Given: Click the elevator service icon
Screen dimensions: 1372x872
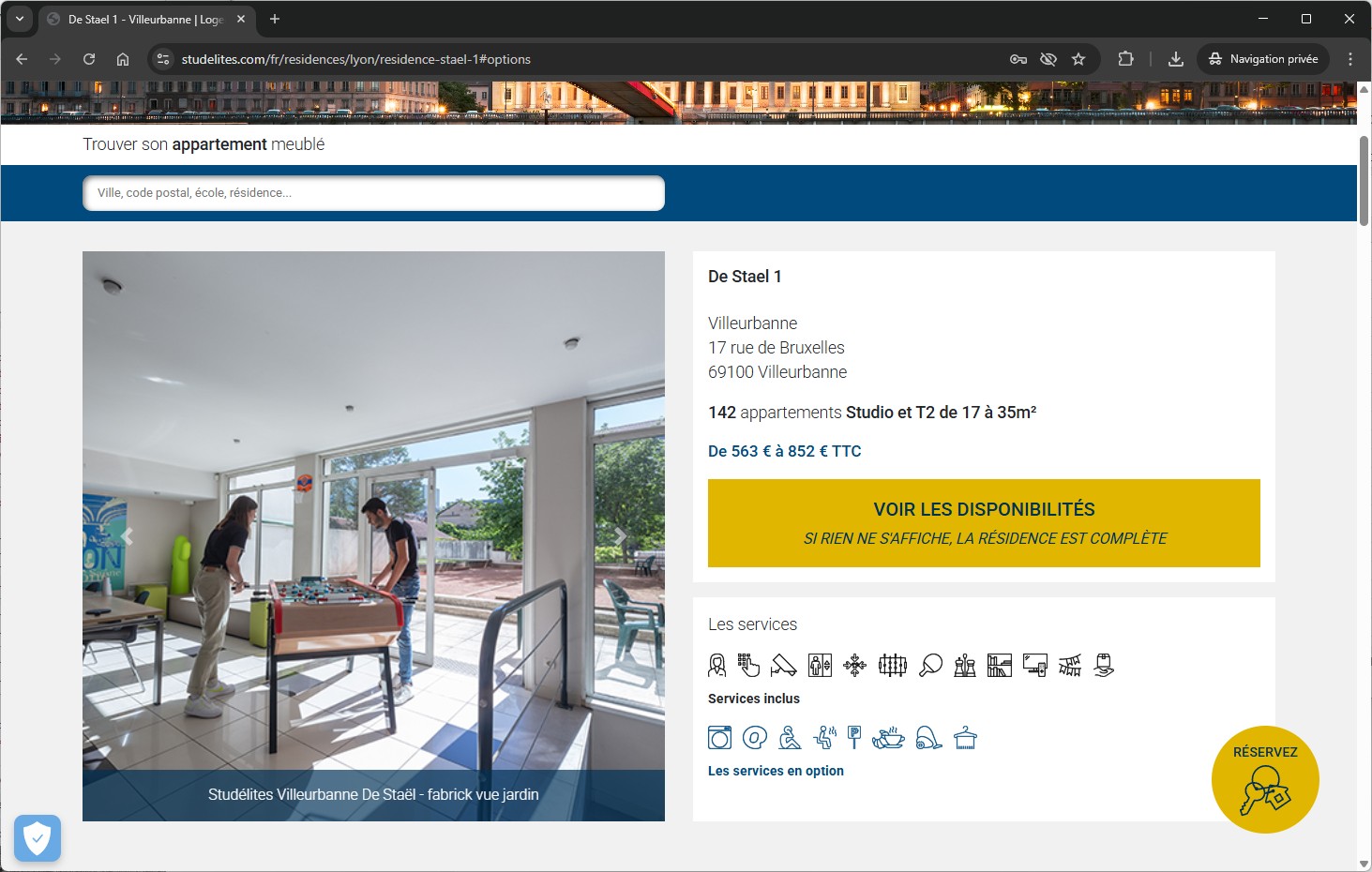Looking at the screenshot, I should [820, 666].
